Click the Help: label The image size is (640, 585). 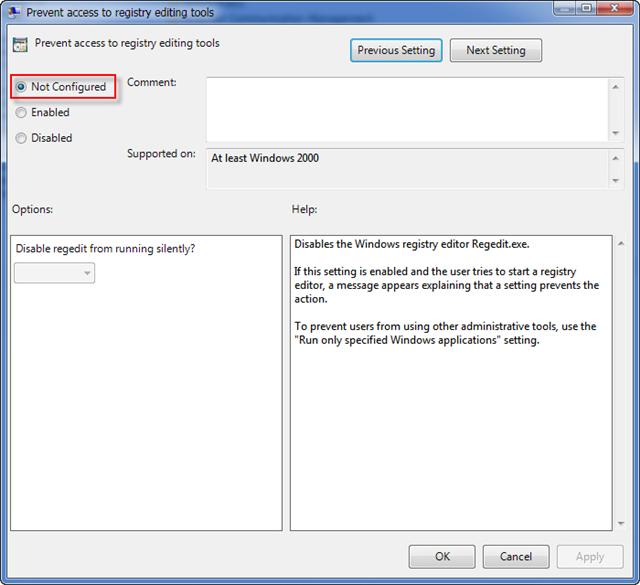pos(304,209)
